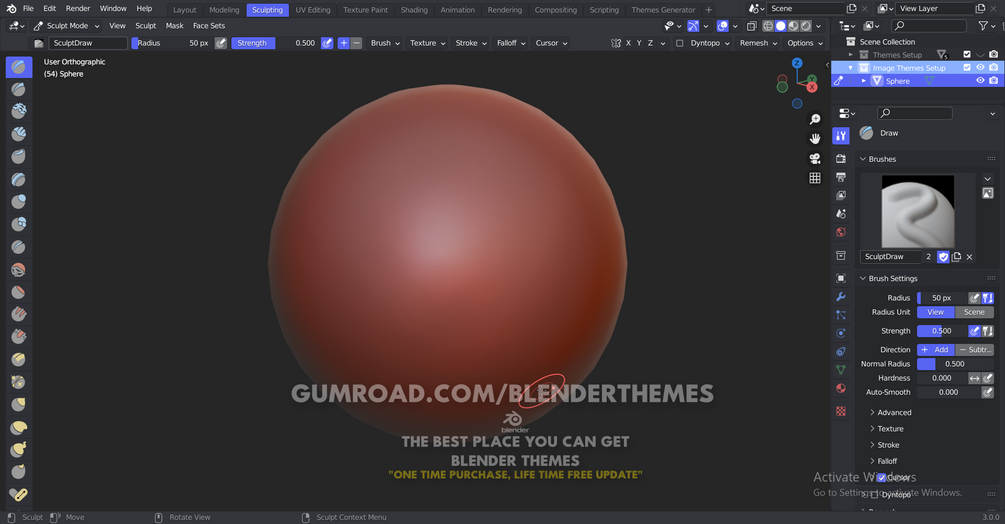Click the pan hand viewport icon
The width and height of the screenshot is (1005, 524).
[x=815, y=138]
